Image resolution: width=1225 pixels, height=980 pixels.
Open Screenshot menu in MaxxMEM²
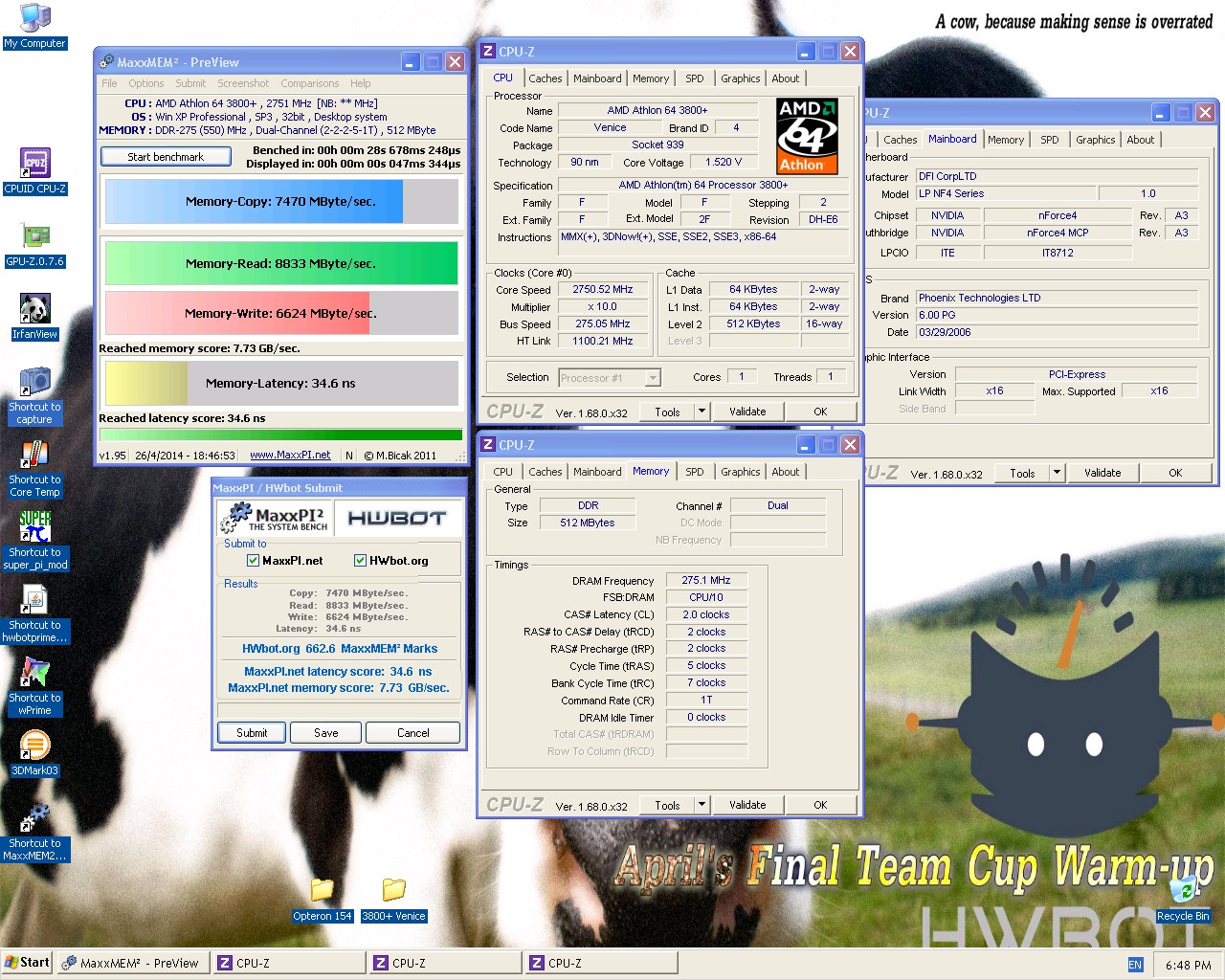point(243,83)
